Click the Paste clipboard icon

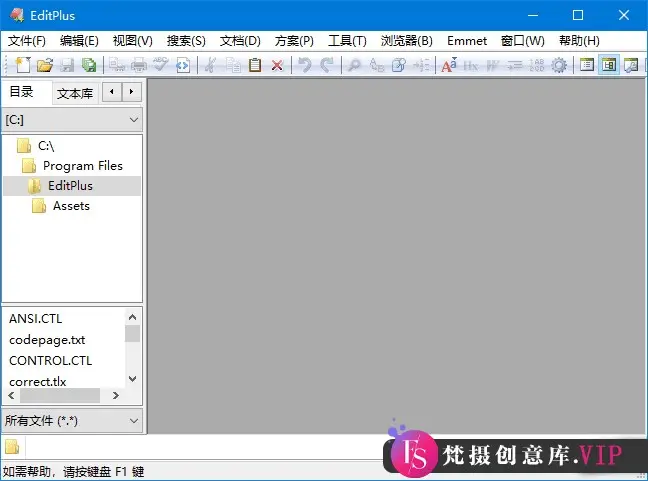coord(255,65)
